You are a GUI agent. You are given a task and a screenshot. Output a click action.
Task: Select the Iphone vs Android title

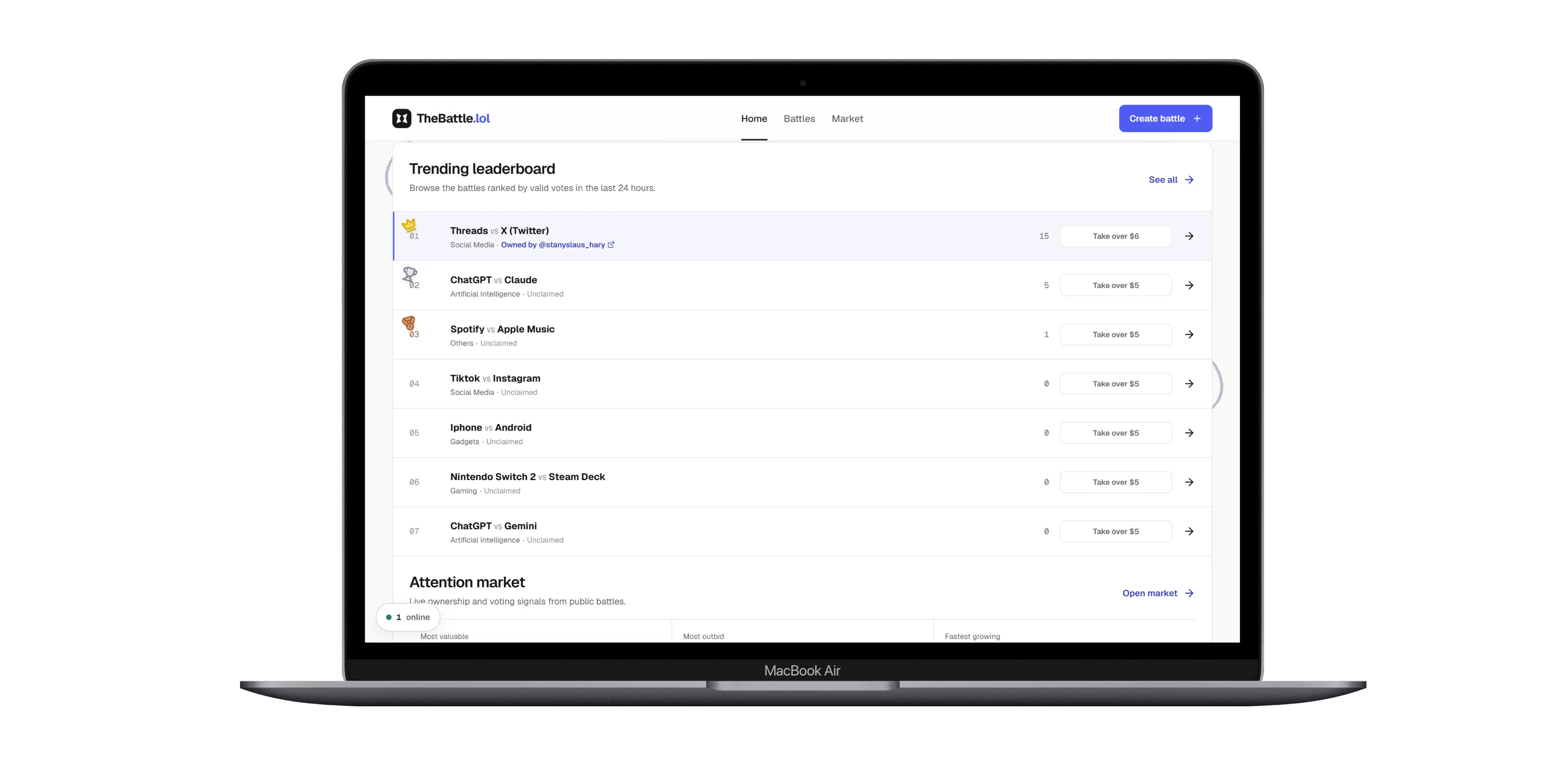pos(491,428)
